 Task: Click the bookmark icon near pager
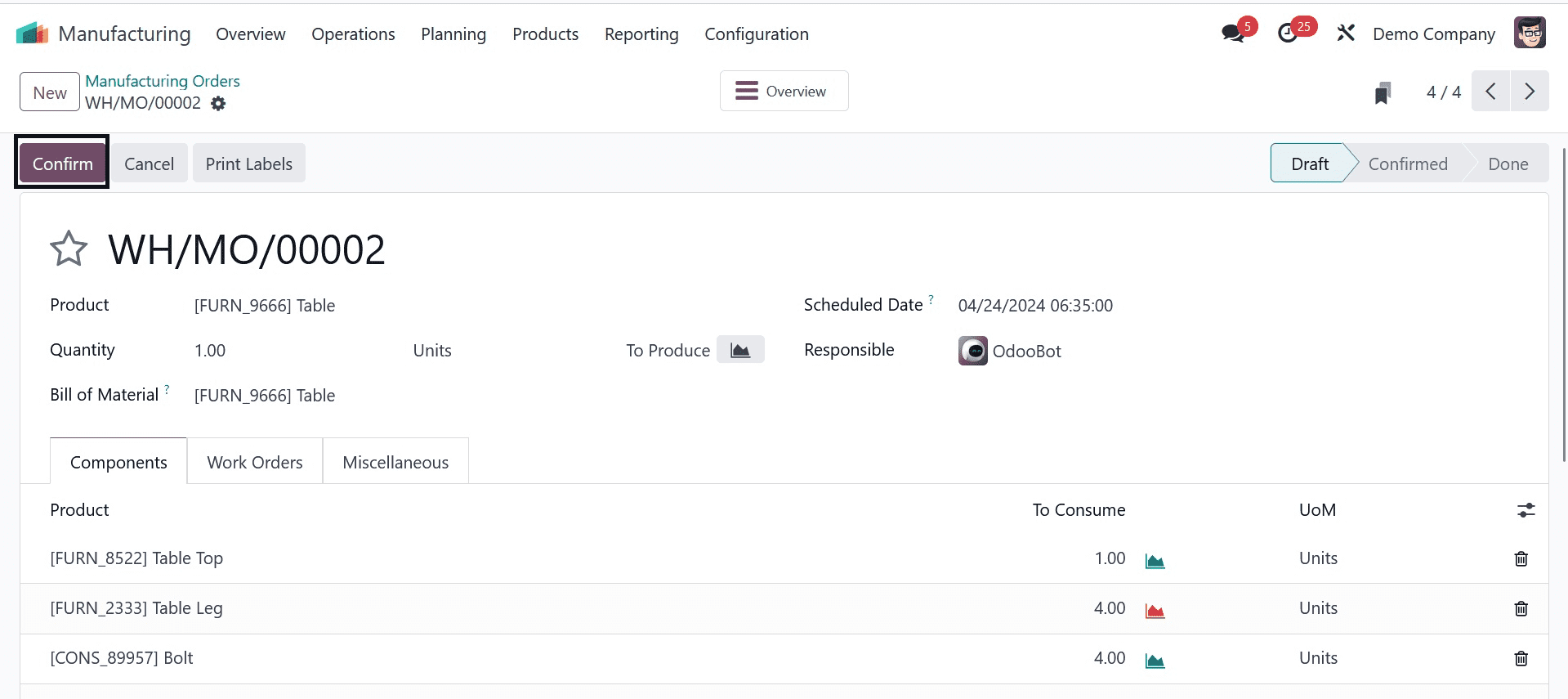pos(1383,92)
